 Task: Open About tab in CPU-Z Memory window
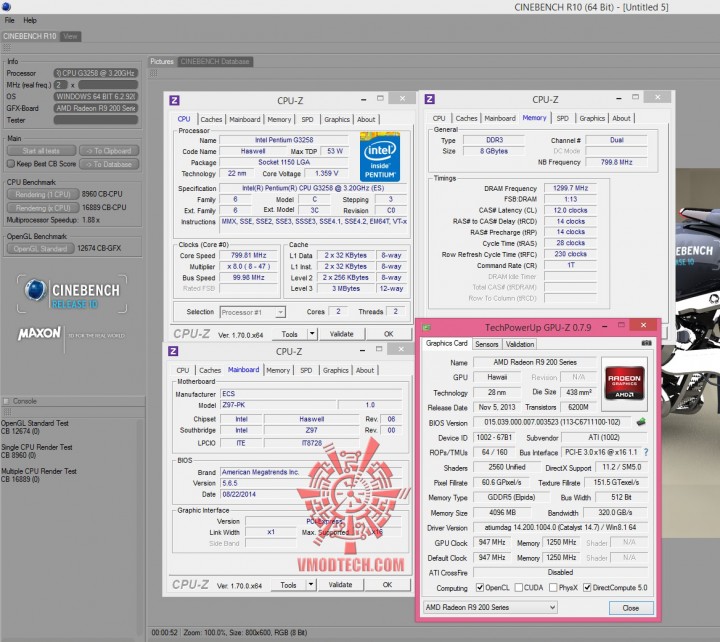click(x=621, y=118)
